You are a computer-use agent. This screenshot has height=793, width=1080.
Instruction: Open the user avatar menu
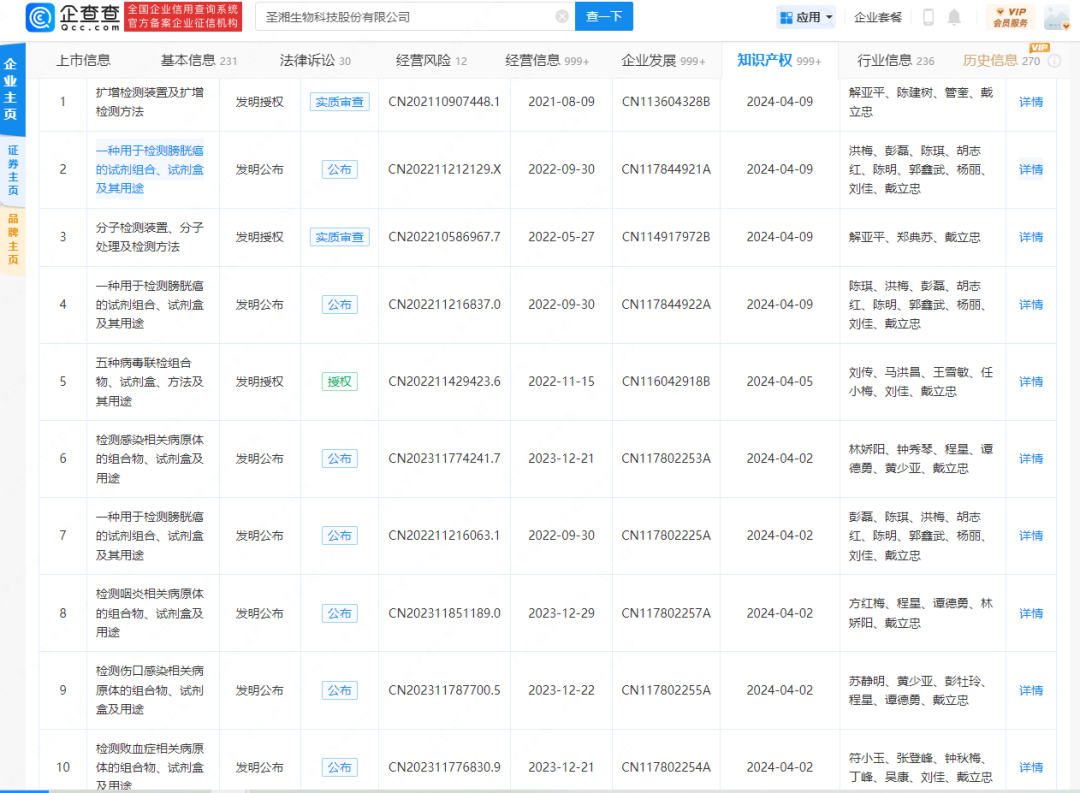(x=1057, y=17)
